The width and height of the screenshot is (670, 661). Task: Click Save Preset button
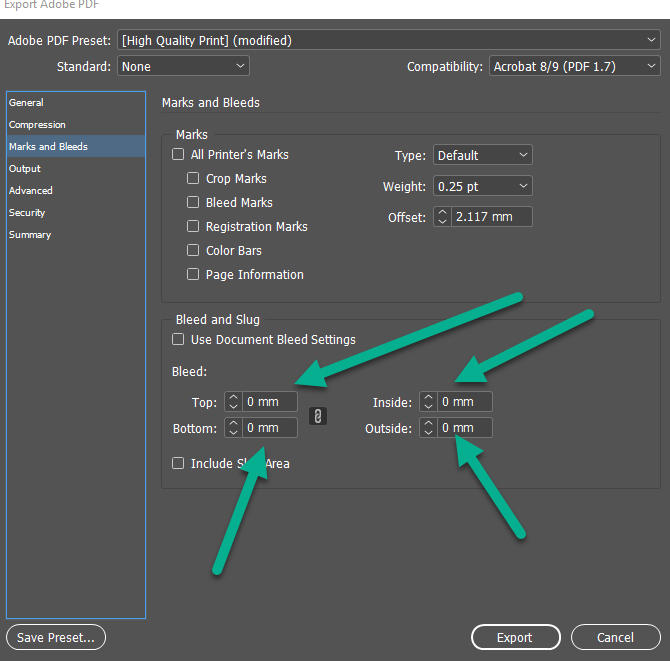pos(56,637)
